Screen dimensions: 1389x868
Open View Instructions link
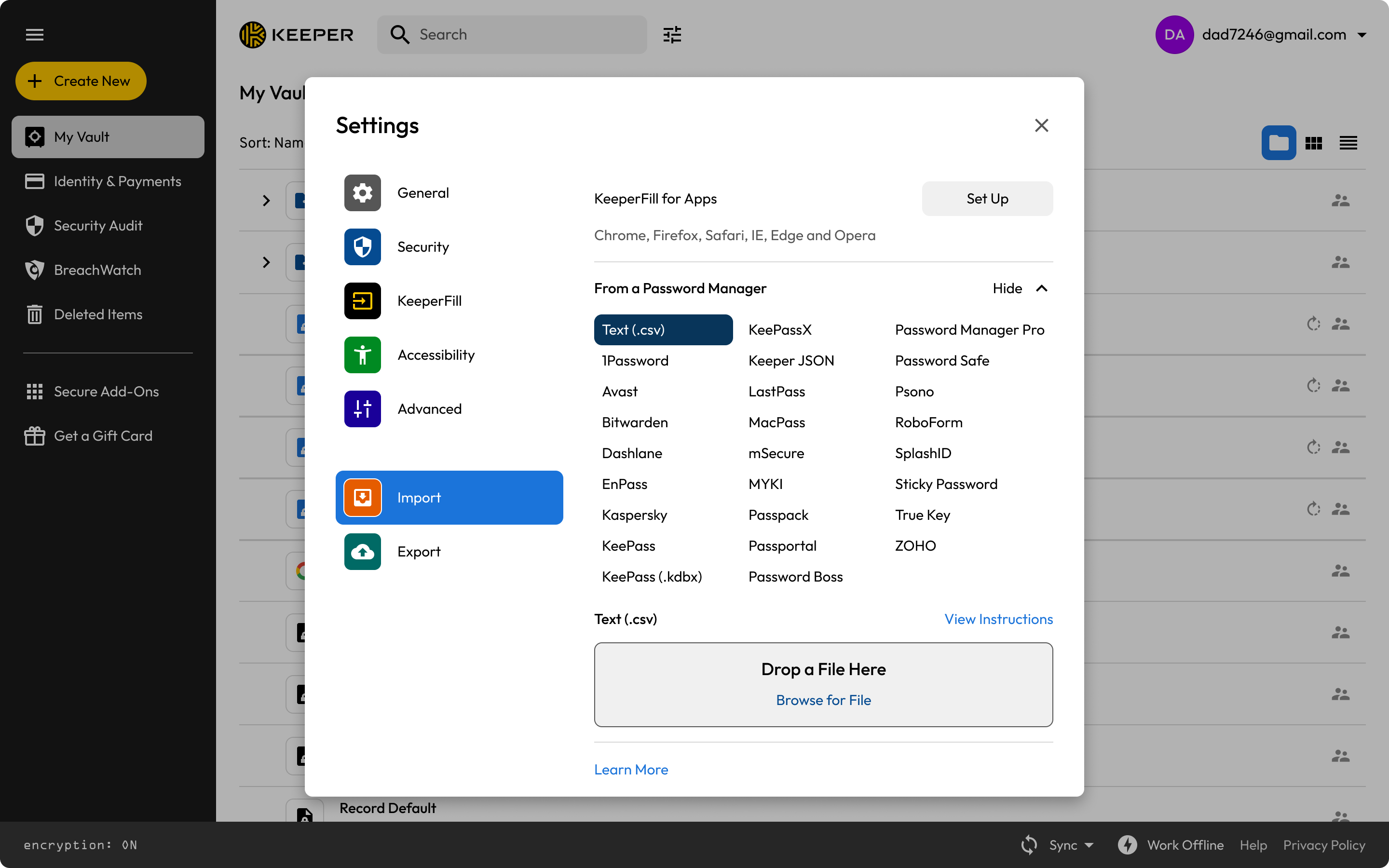click(x=998, y=619)
